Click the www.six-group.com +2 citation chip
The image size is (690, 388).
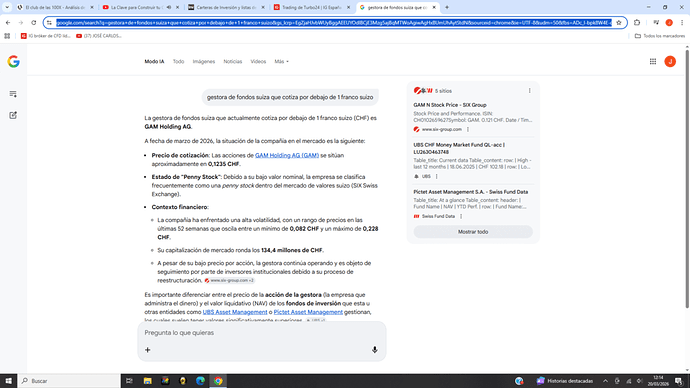229,280
